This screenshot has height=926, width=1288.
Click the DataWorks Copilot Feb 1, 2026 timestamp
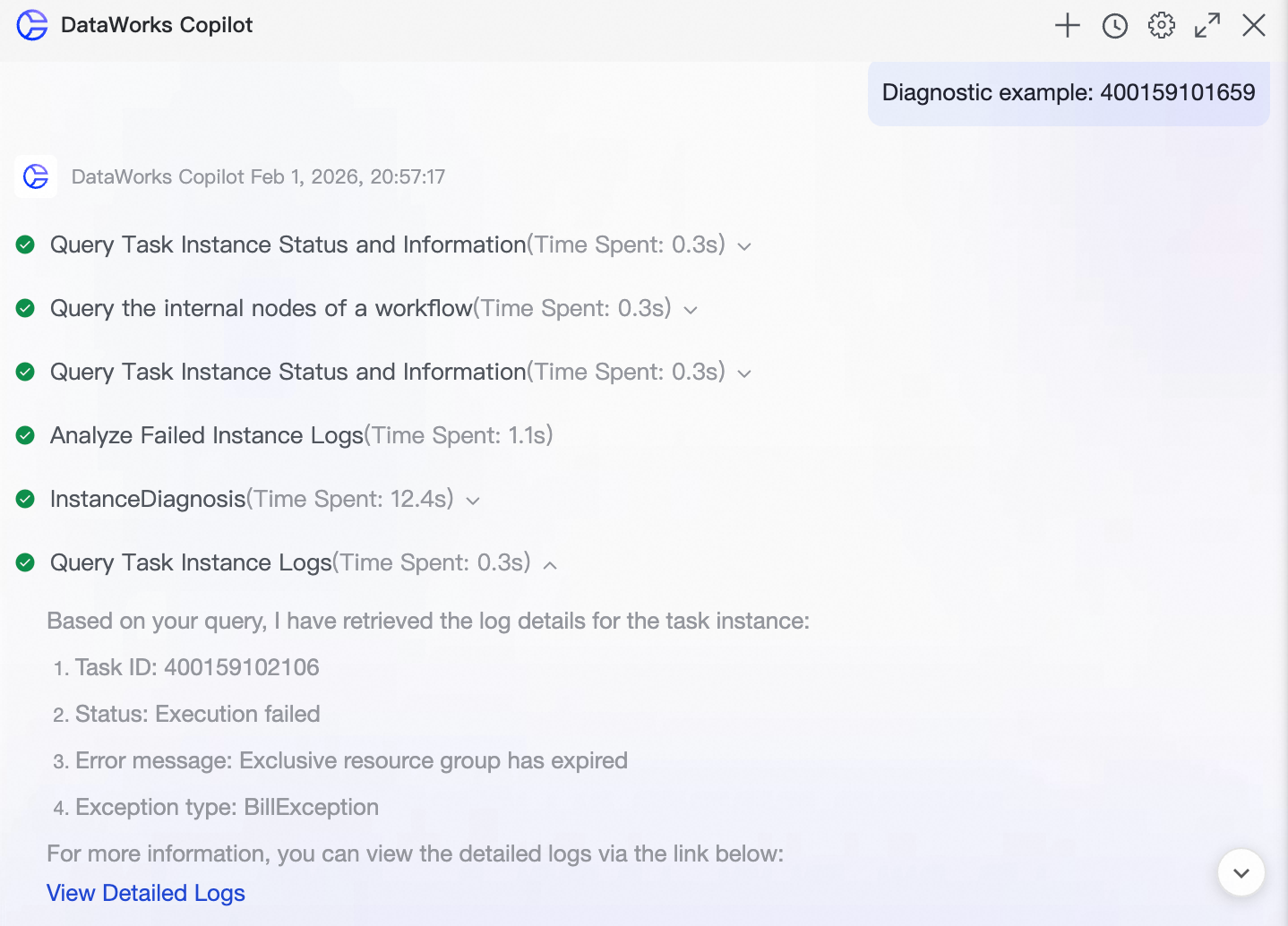pyautogui.click(x=258, y=176)
